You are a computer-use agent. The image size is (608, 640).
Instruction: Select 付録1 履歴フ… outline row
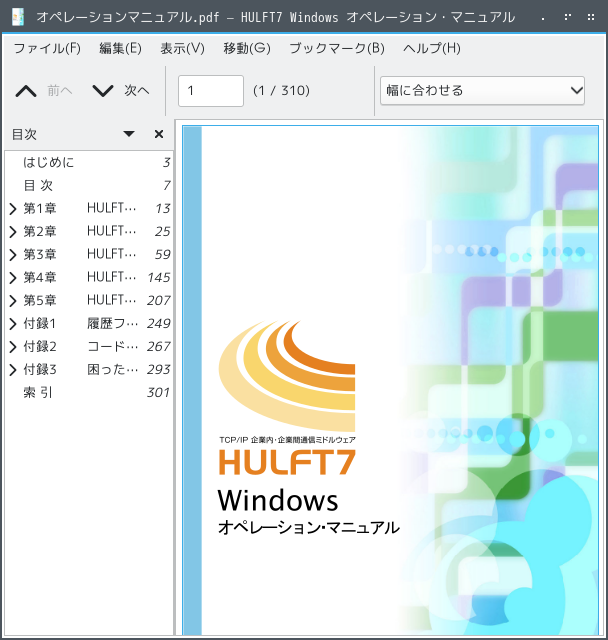click(89, 324)
